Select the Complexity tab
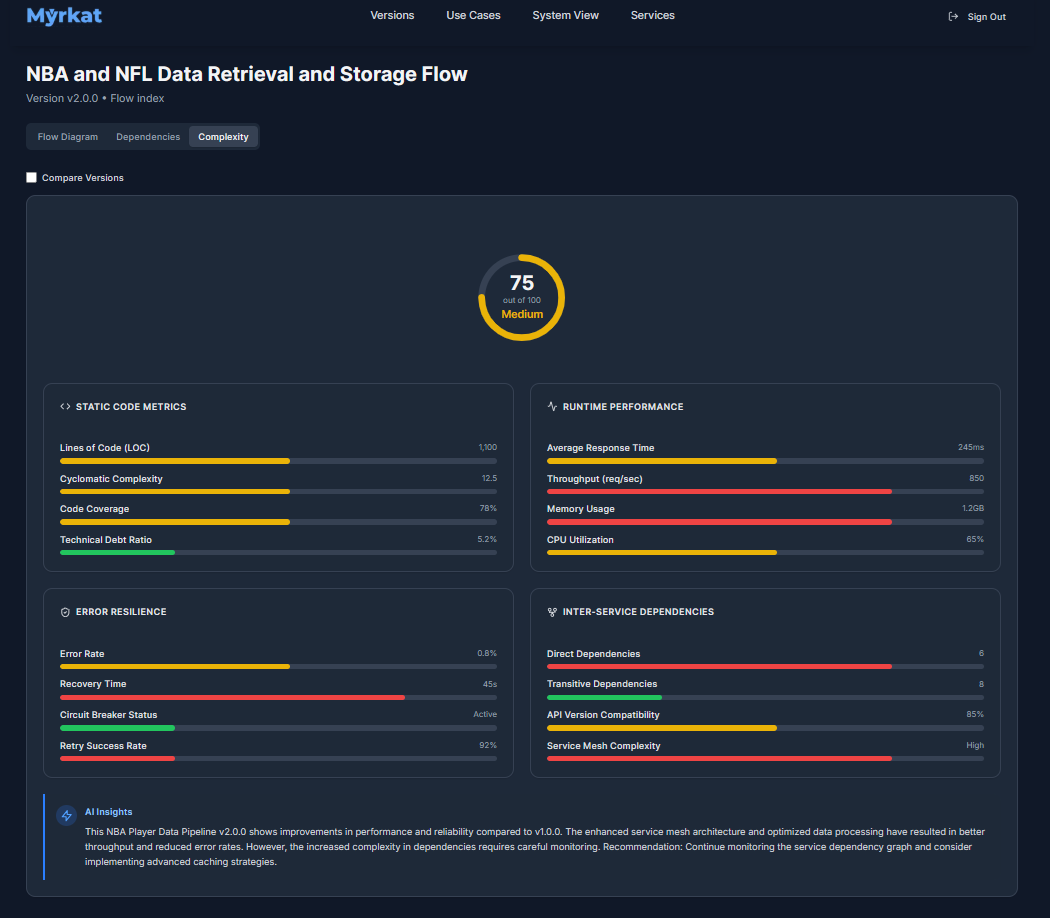The width and height of the screenshot is (1050, 918). click(224, 137)
